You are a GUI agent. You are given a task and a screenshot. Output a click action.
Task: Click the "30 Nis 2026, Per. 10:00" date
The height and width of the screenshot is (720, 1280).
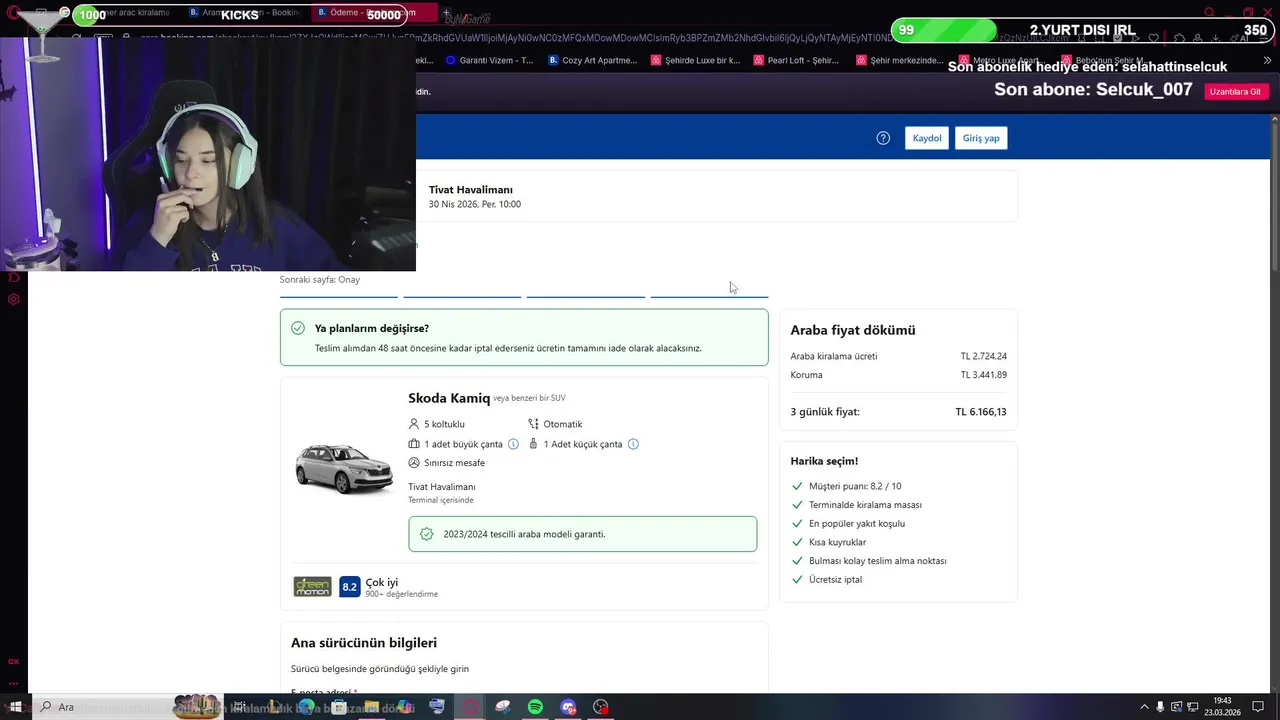[x=475, y=204]
